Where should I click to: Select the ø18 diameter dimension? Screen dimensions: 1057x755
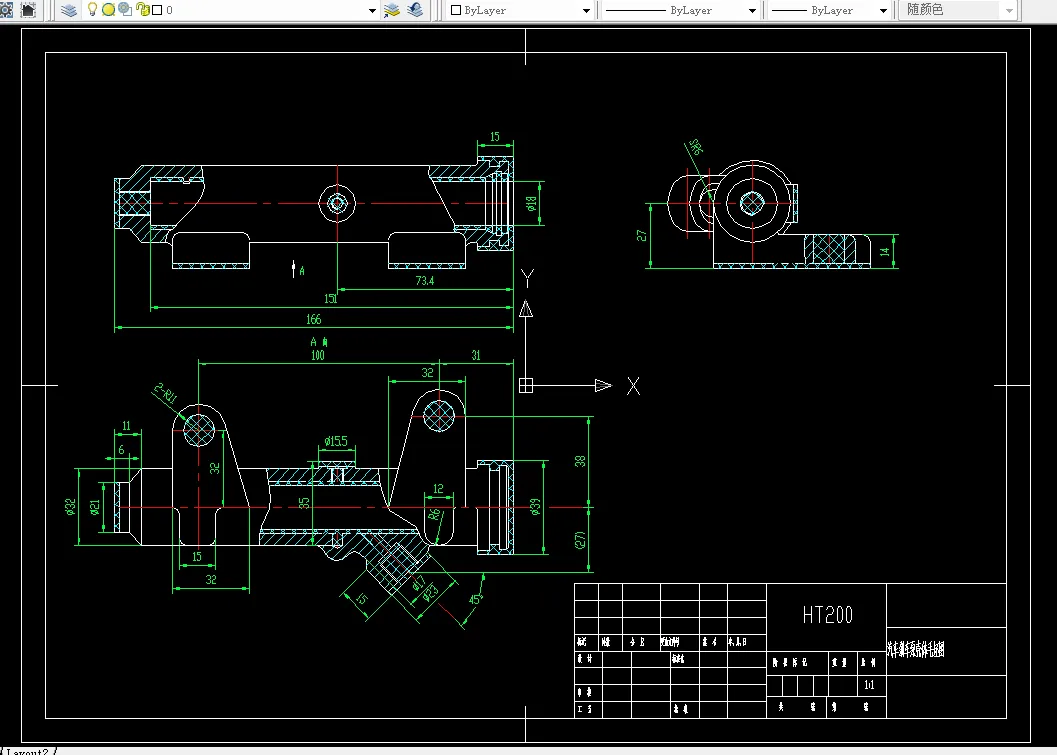(532, 203)
